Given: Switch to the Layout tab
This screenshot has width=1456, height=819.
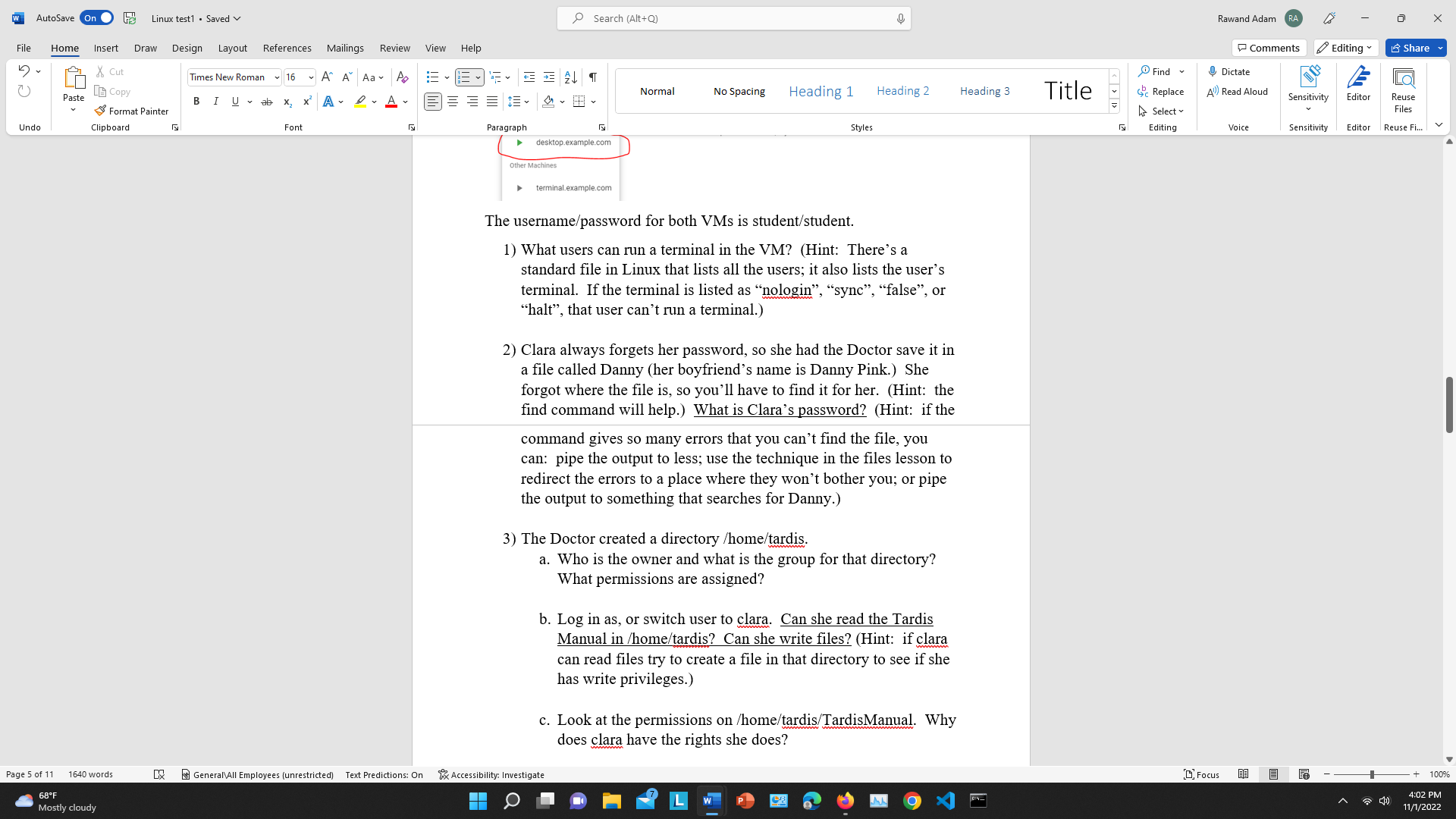Looking at the screenshot, I should pyautogui.click(x=232, y=48).
